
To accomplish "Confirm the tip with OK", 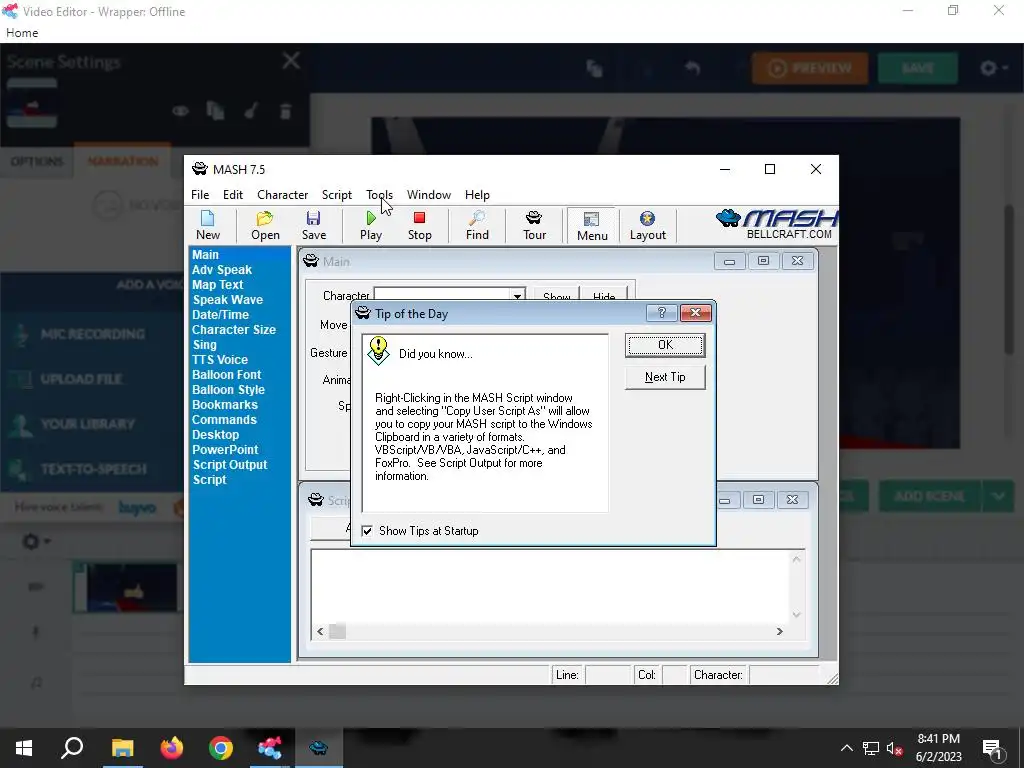I will tap(665, 345).
